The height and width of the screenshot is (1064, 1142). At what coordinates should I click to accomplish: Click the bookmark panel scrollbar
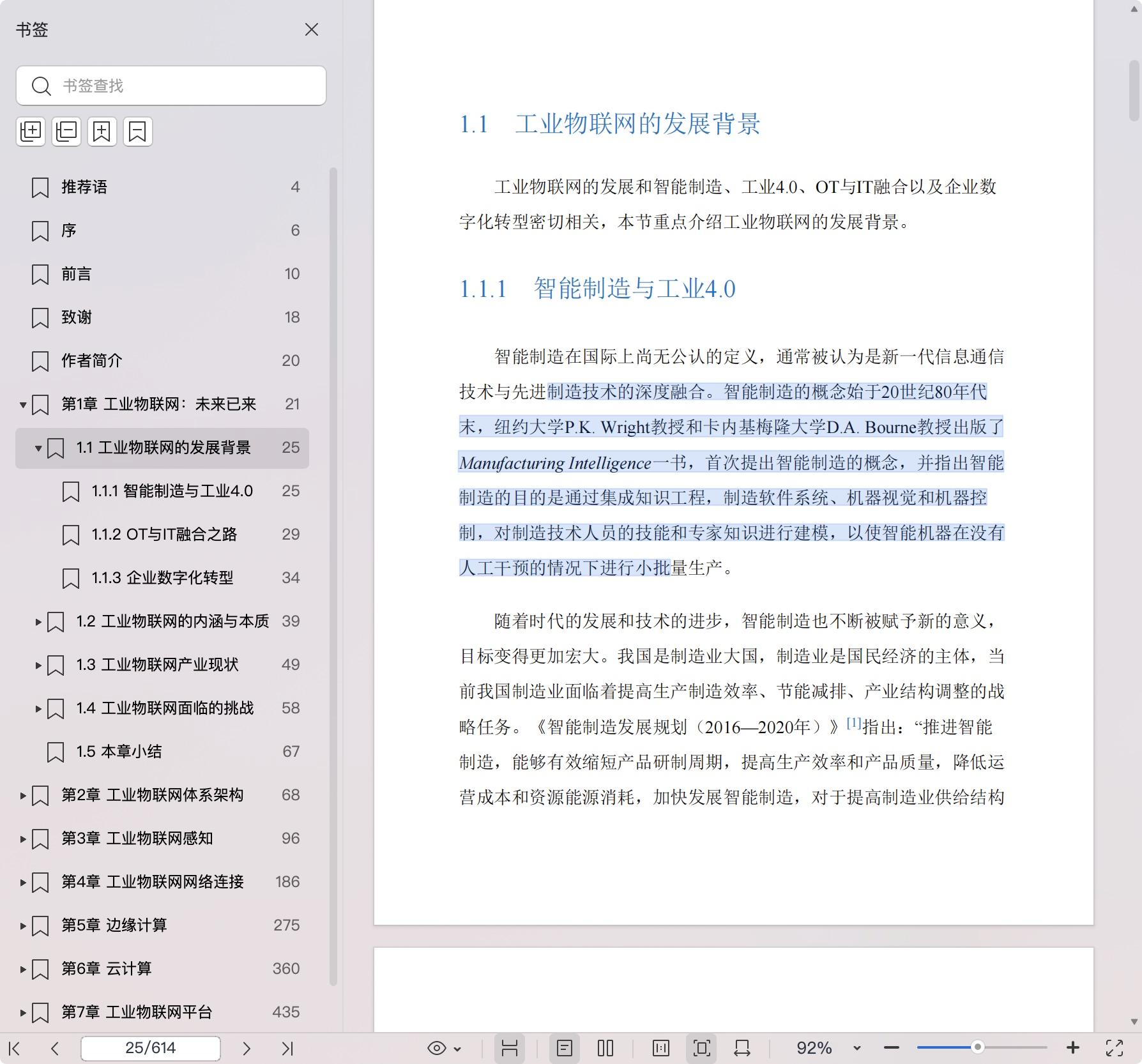click(x=333, y=576)
